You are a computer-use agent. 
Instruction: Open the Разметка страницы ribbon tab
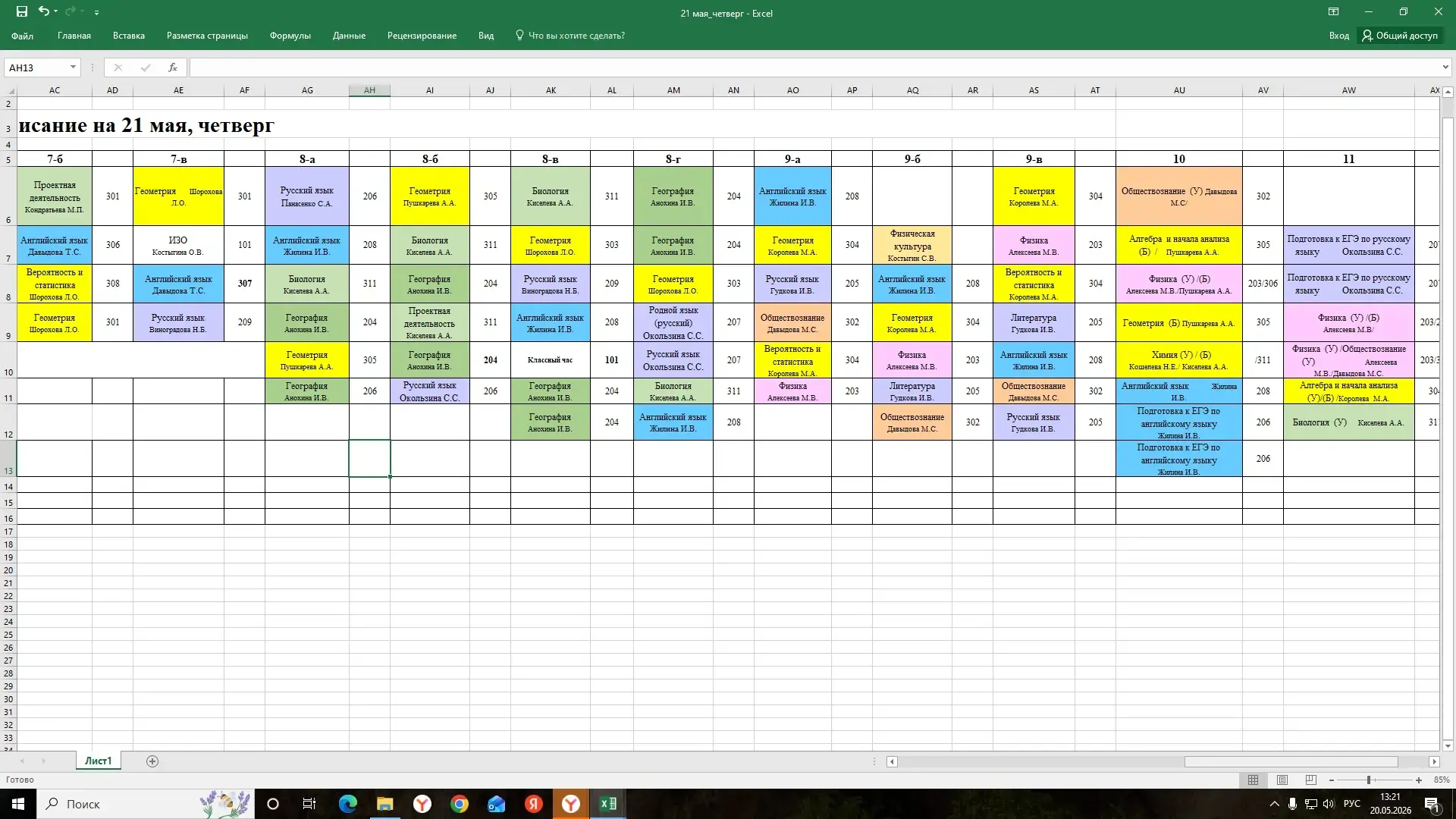[207, 36]
